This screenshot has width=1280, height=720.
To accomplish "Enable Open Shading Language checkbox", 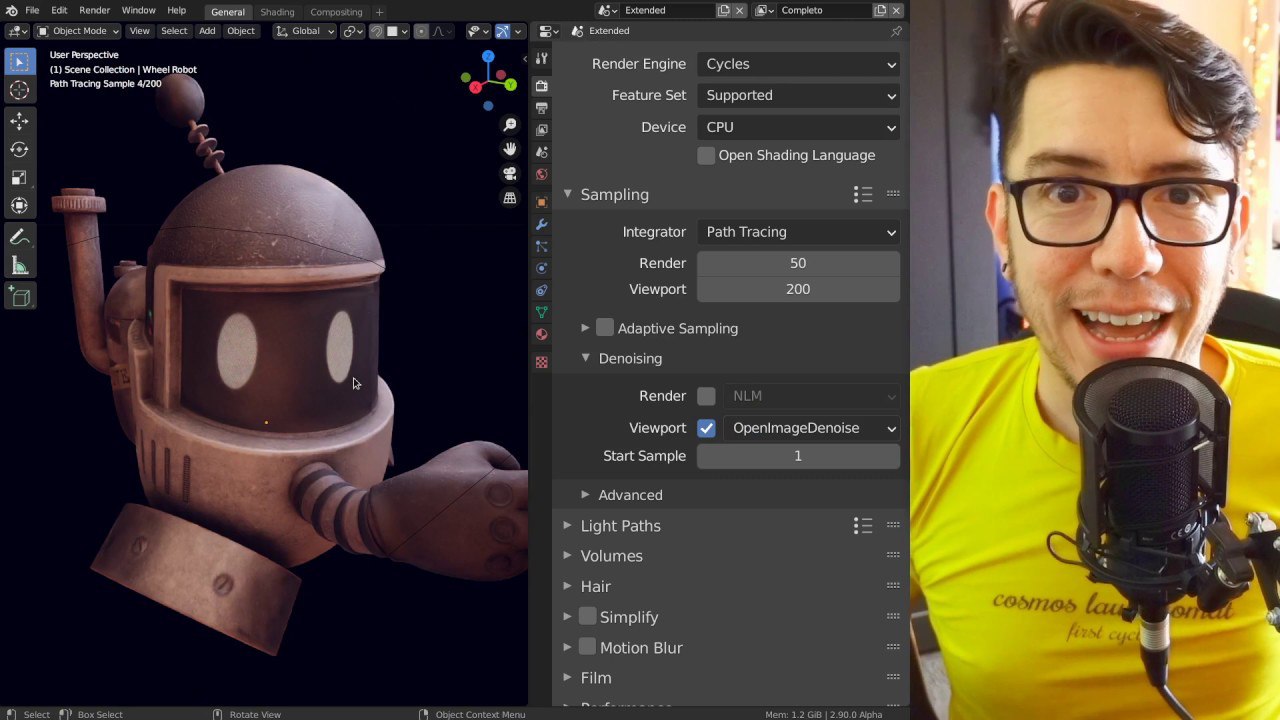I will click(x=706, y=156).
